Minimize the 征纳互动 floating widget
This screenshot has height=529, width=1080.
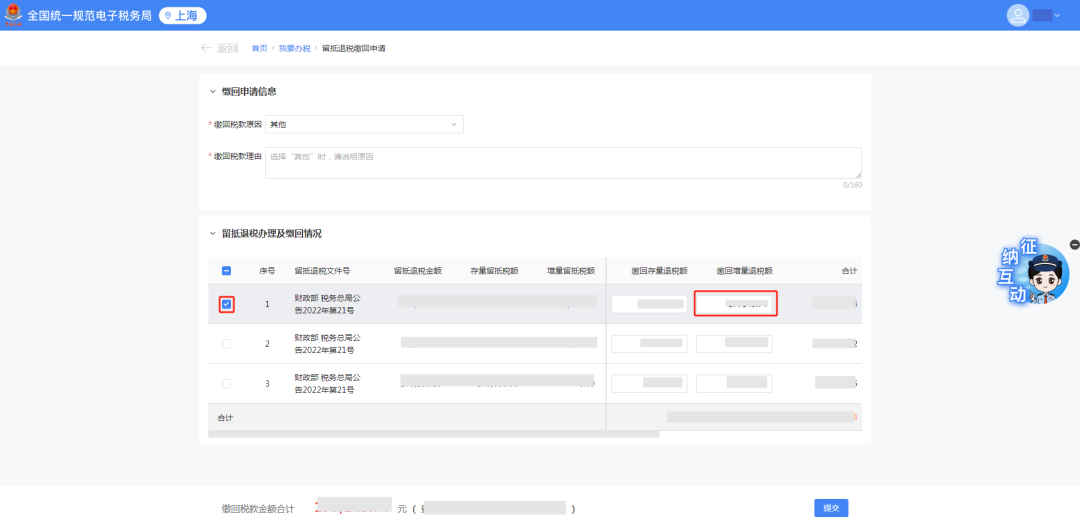point(1074,244)
